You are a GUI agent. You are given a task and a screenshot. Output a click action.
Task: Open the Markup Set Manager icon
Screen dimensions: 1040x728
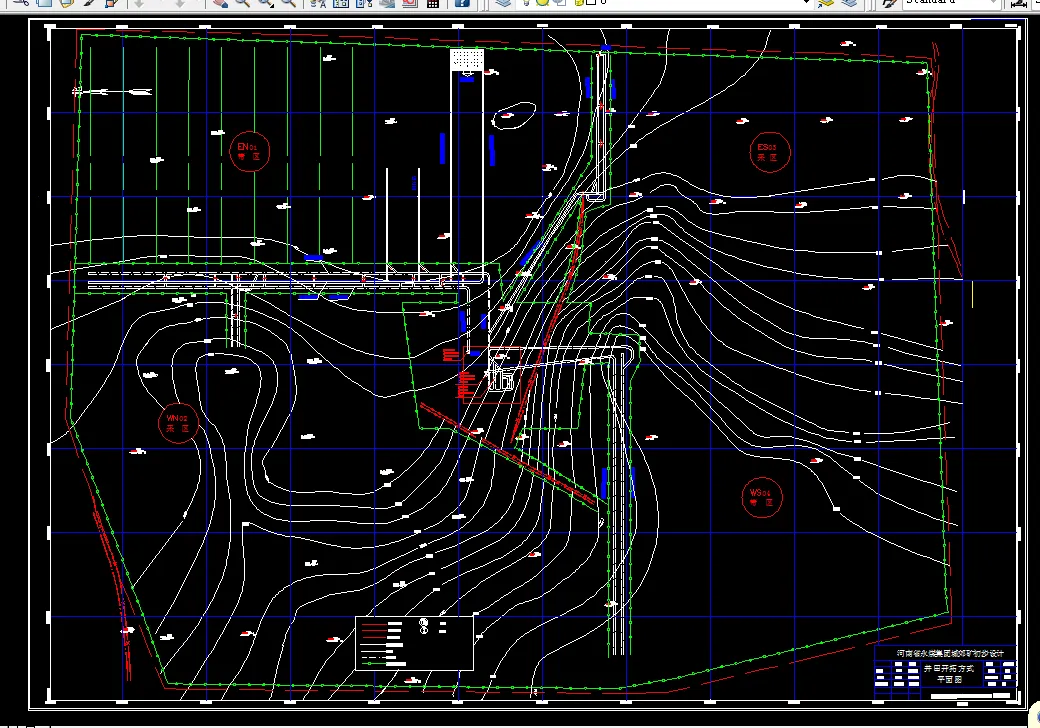[x=410, y=3]
